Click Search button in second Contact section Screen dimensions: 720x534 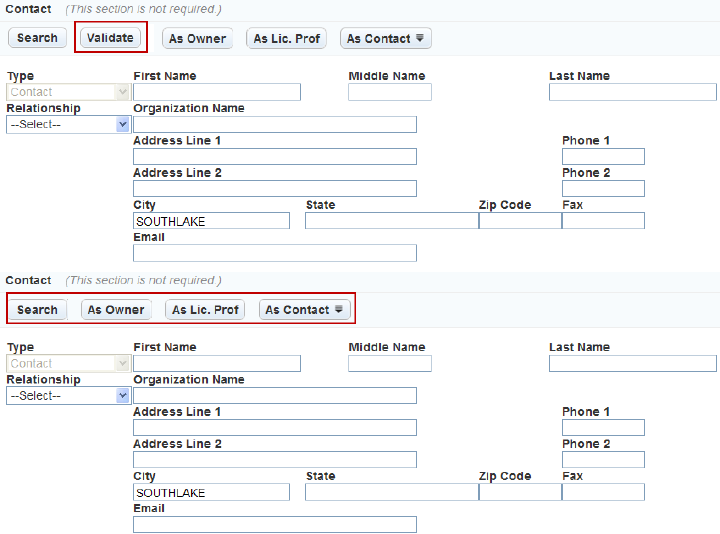[37, 310]
